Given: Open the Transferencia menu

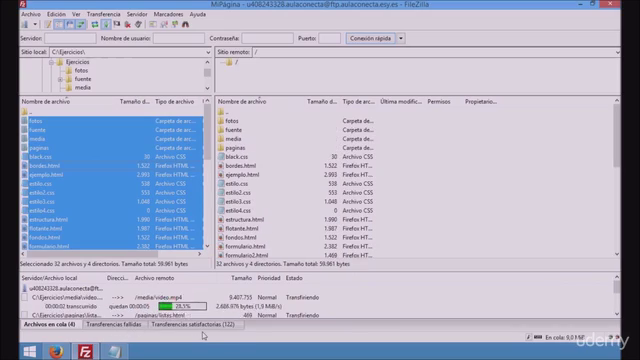Looking at the screenshot, I should click(x=104, y=14).
